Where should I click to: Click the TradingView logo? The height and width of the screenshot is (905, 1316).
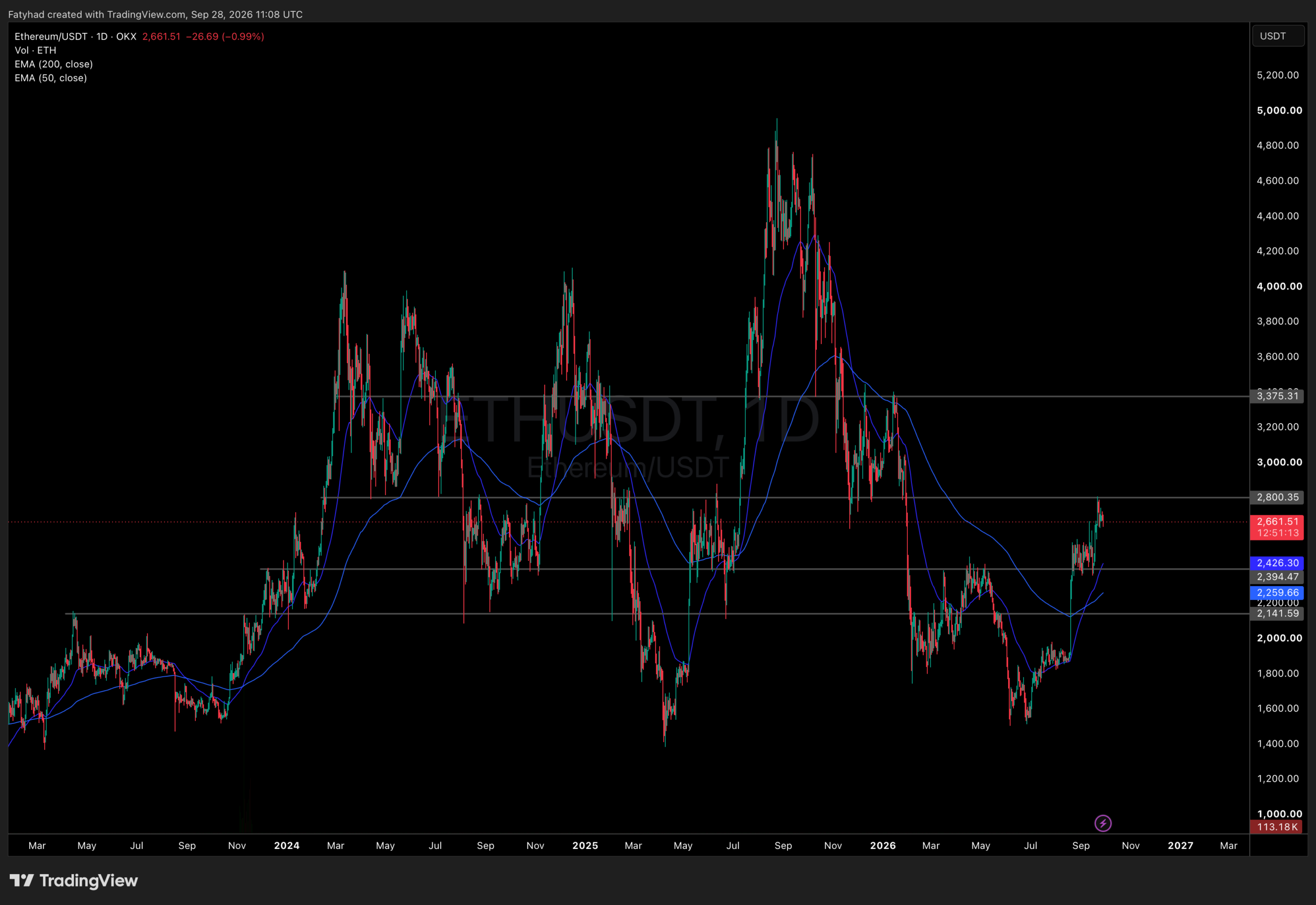coord(74,881)
